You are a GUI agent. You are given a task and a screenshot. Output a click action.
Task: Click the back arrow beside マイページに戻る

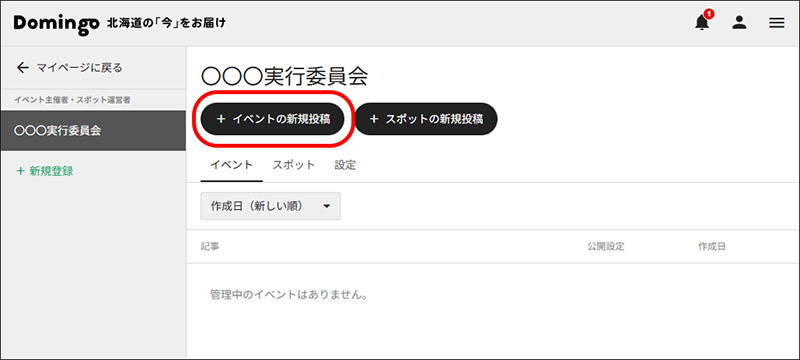[x=22, y=68]
